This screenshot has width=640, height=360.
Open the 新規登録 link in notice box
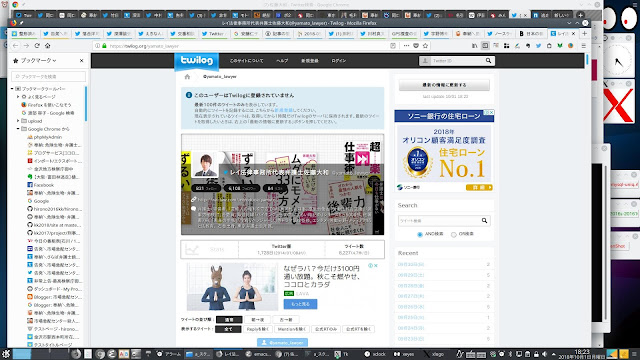[x=283, y=110]
